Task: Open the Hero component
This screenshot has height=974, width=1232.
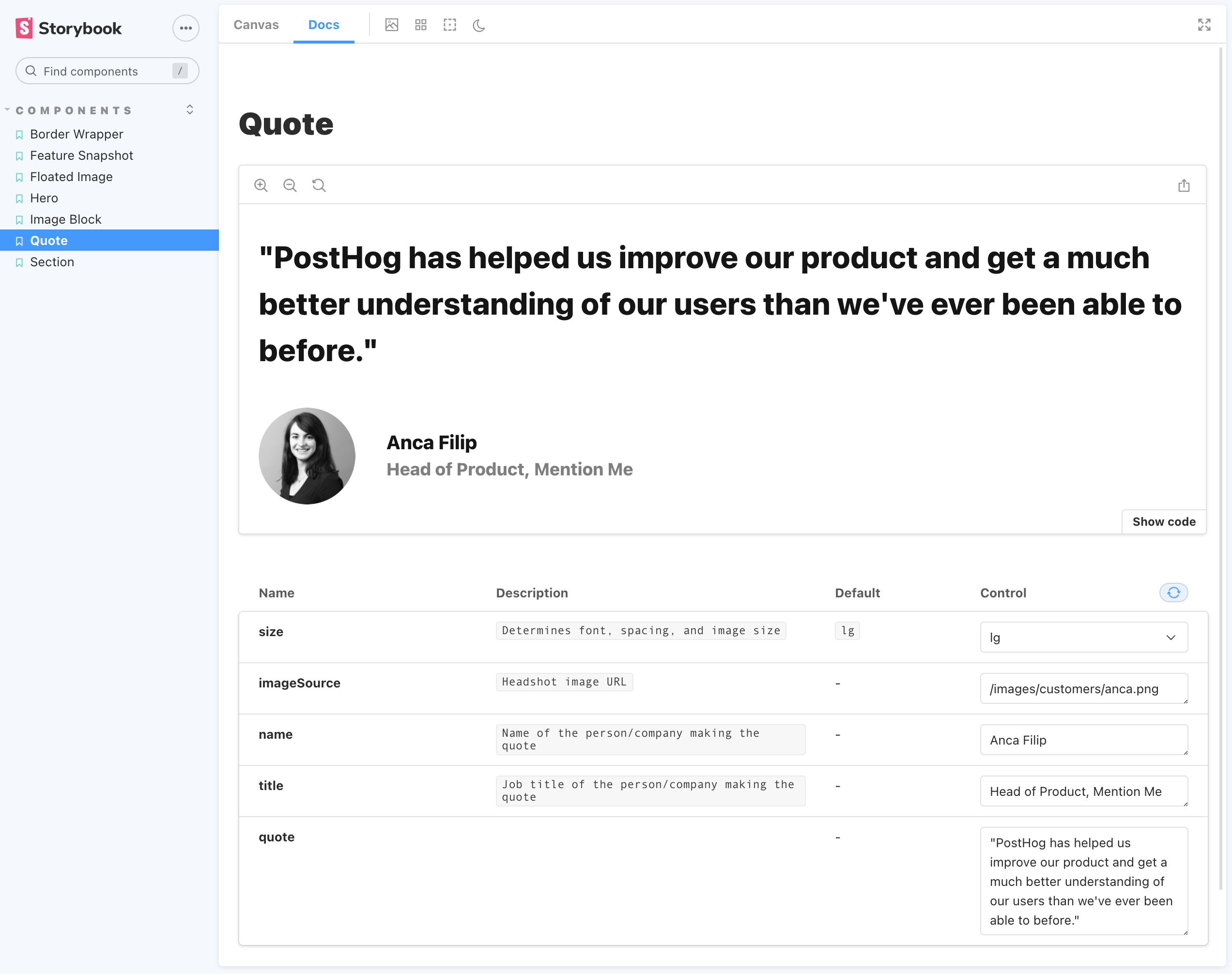Action: 44,198
